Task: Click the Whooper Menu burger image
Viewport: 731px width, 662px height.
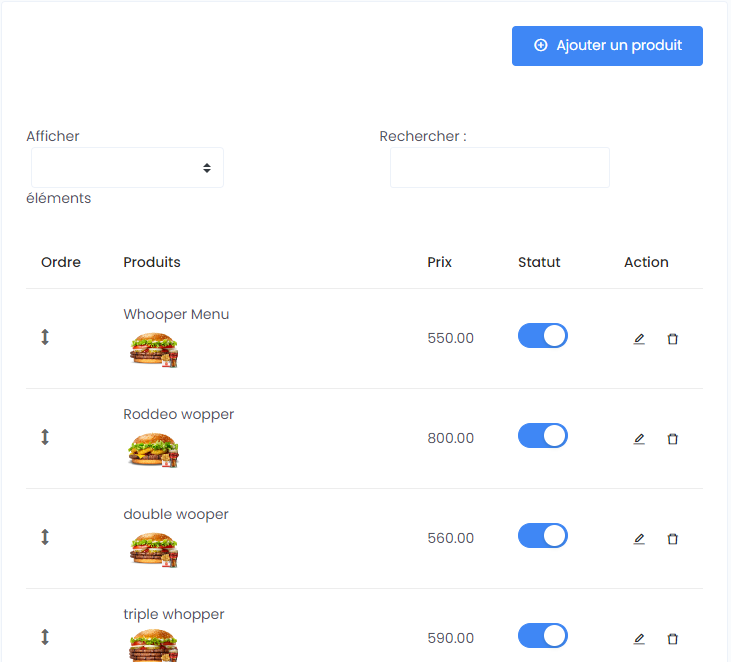Action: point(154,349)
